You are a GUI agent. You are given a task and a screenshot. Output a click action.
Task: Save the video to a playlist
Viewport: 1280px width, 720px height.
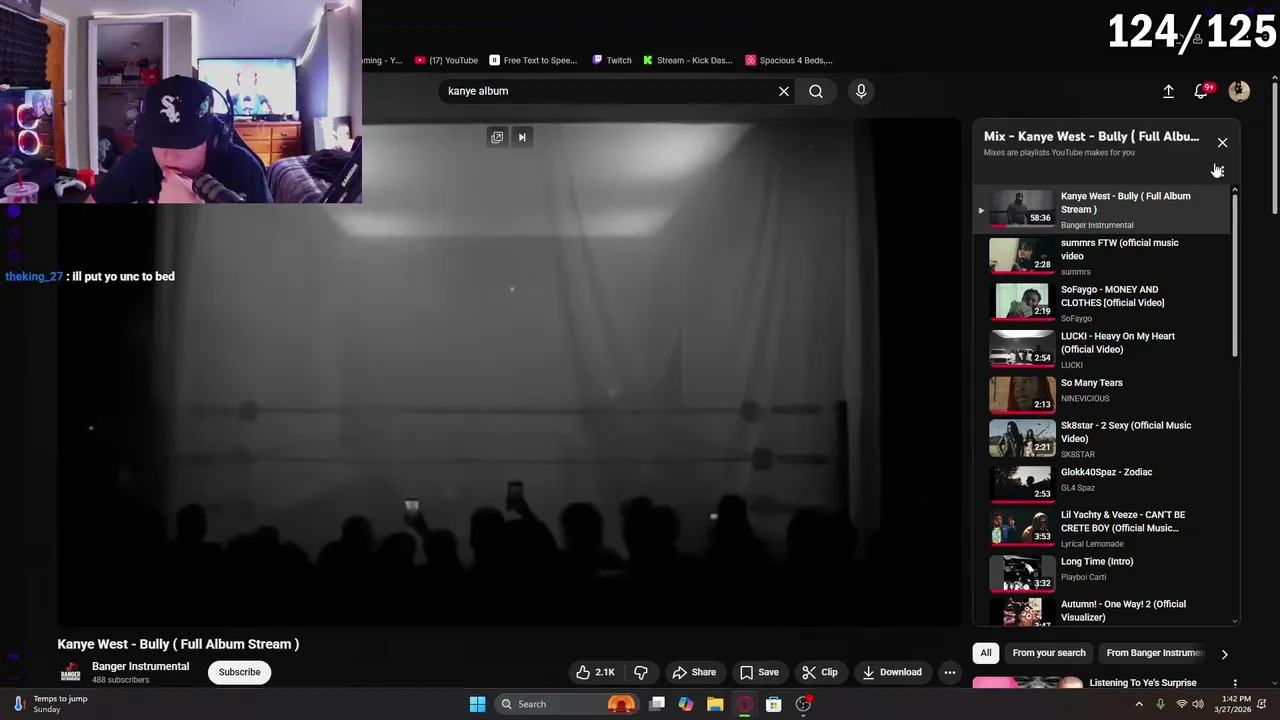pos(759,672)
